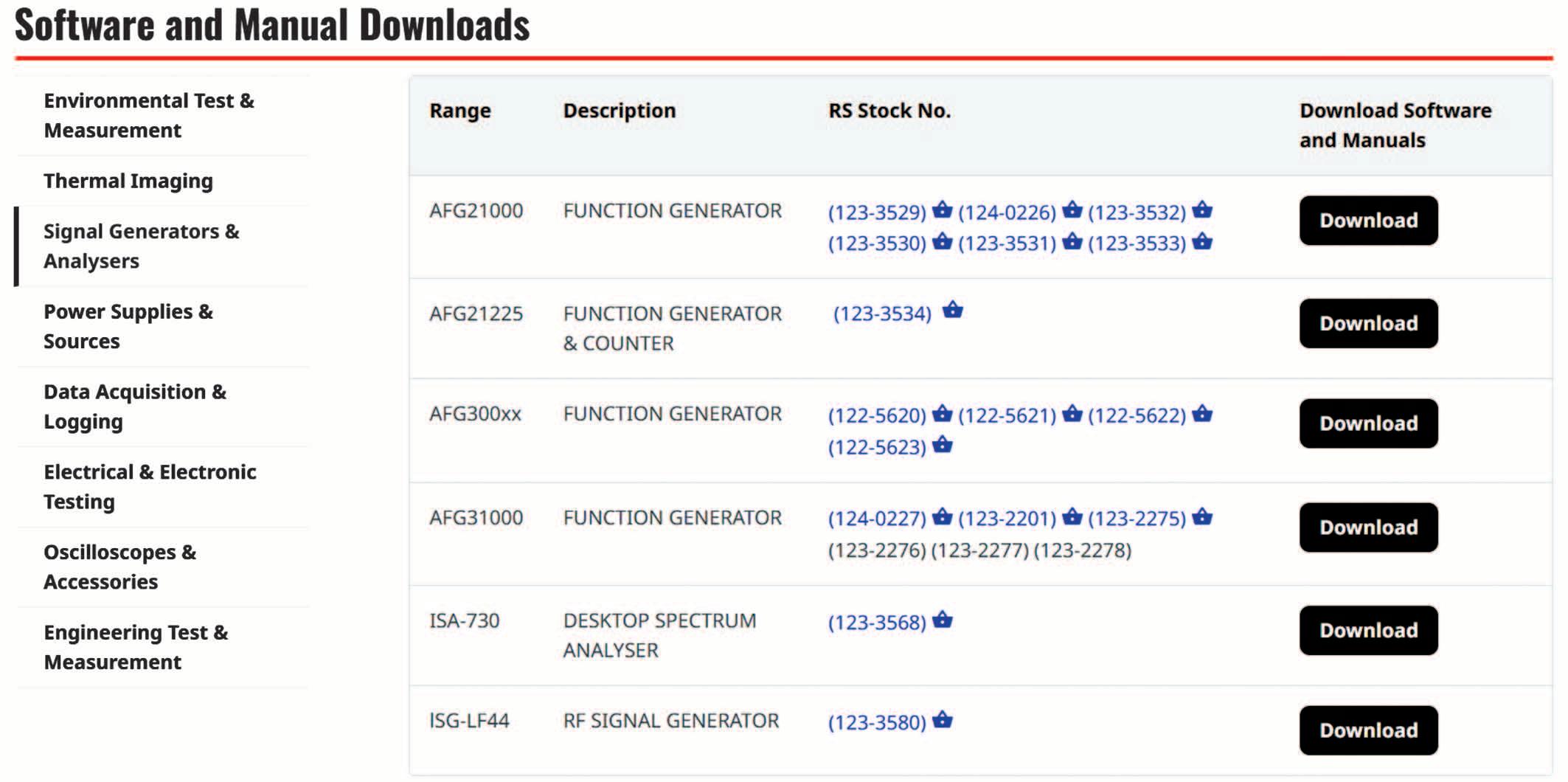1568x782 pixels.
Task: Click basket icon beside stock 122-5623
Action: (942, 445)
